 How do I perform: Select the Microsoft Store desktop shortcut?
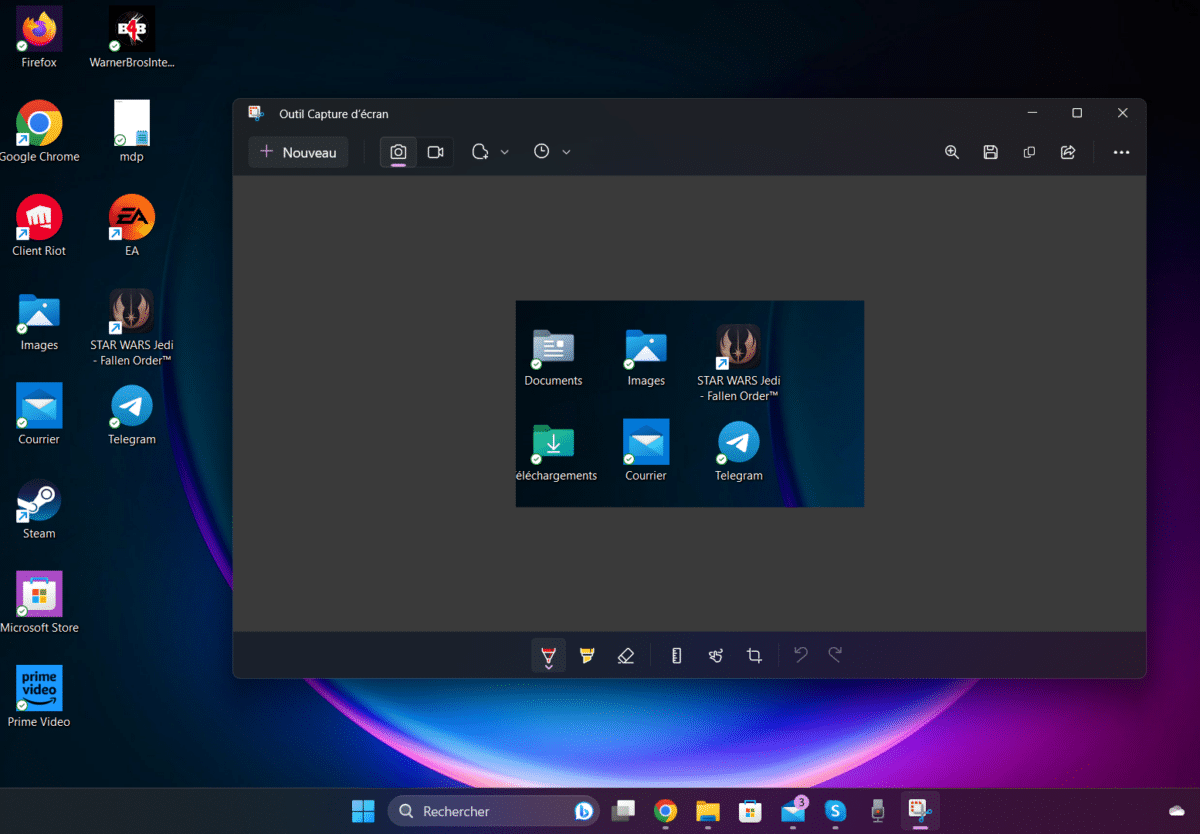39,603
